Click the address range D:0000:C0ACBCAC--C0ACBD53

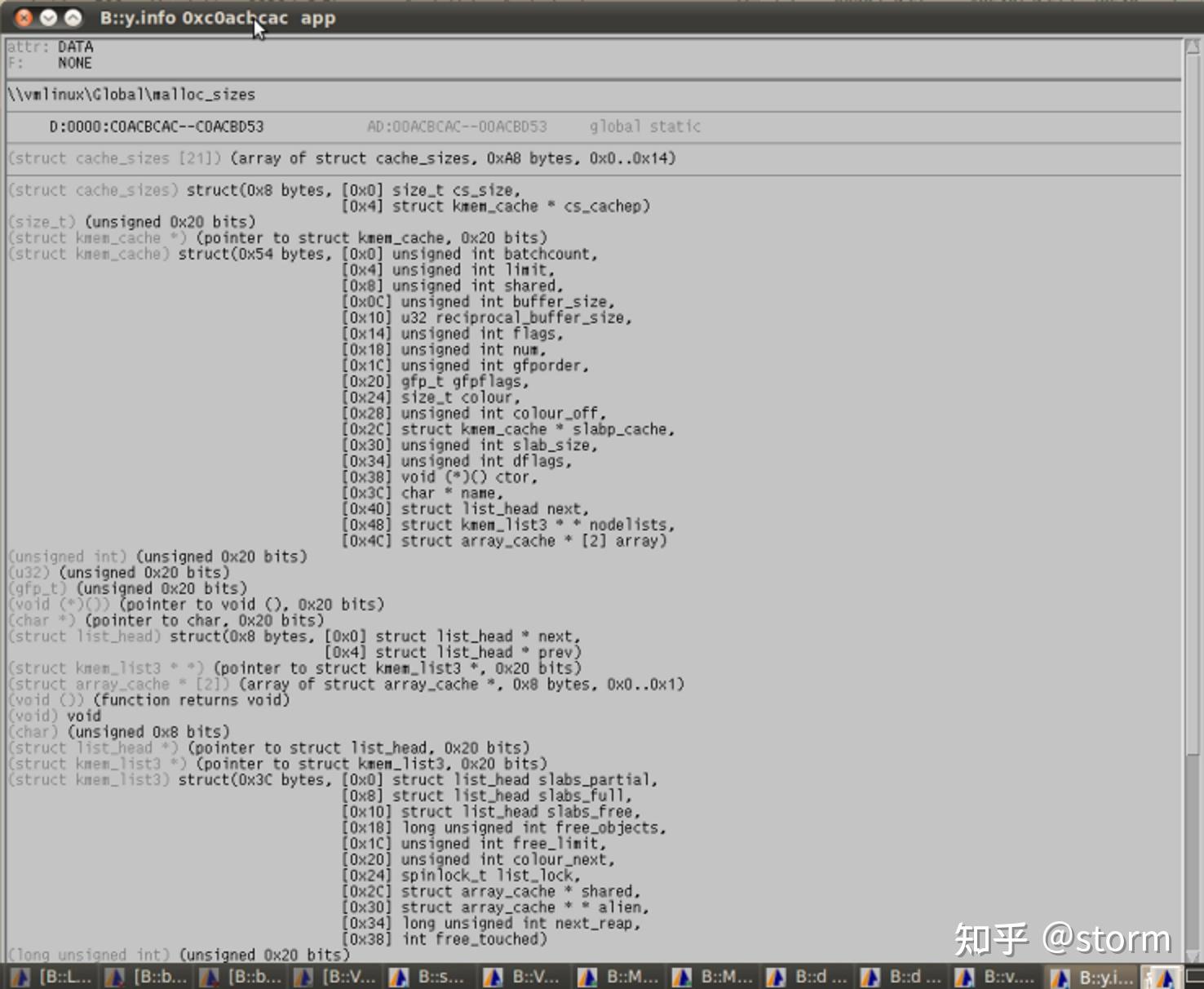157,126
